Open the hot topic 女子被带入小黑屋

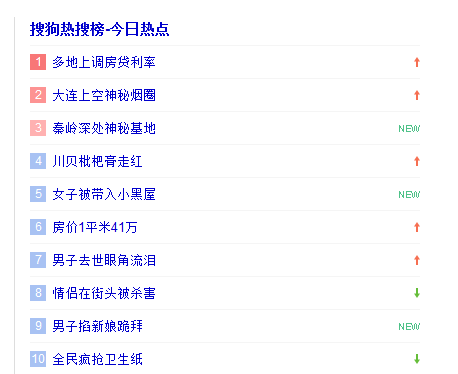tap(104, 194)
